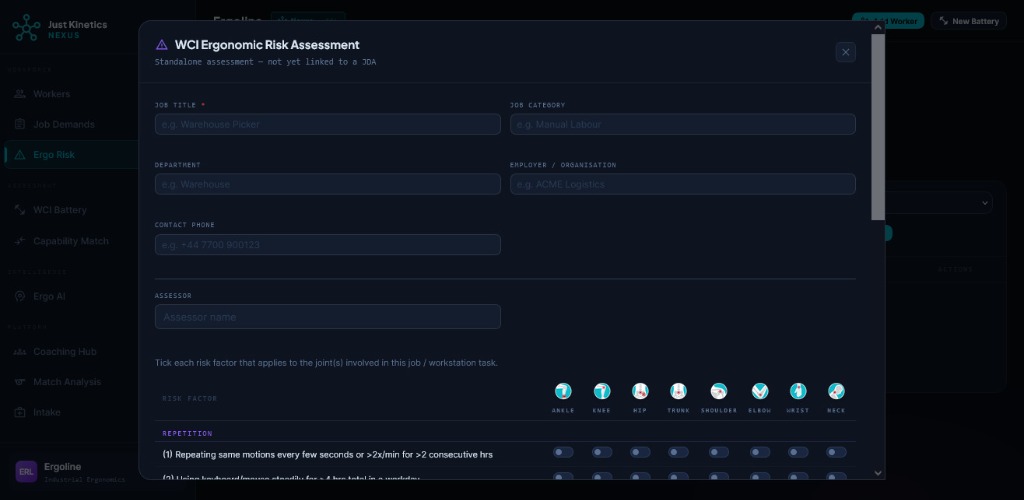
Task: Click the warning triangle icon beside WCI title
Action: point(161,45)
